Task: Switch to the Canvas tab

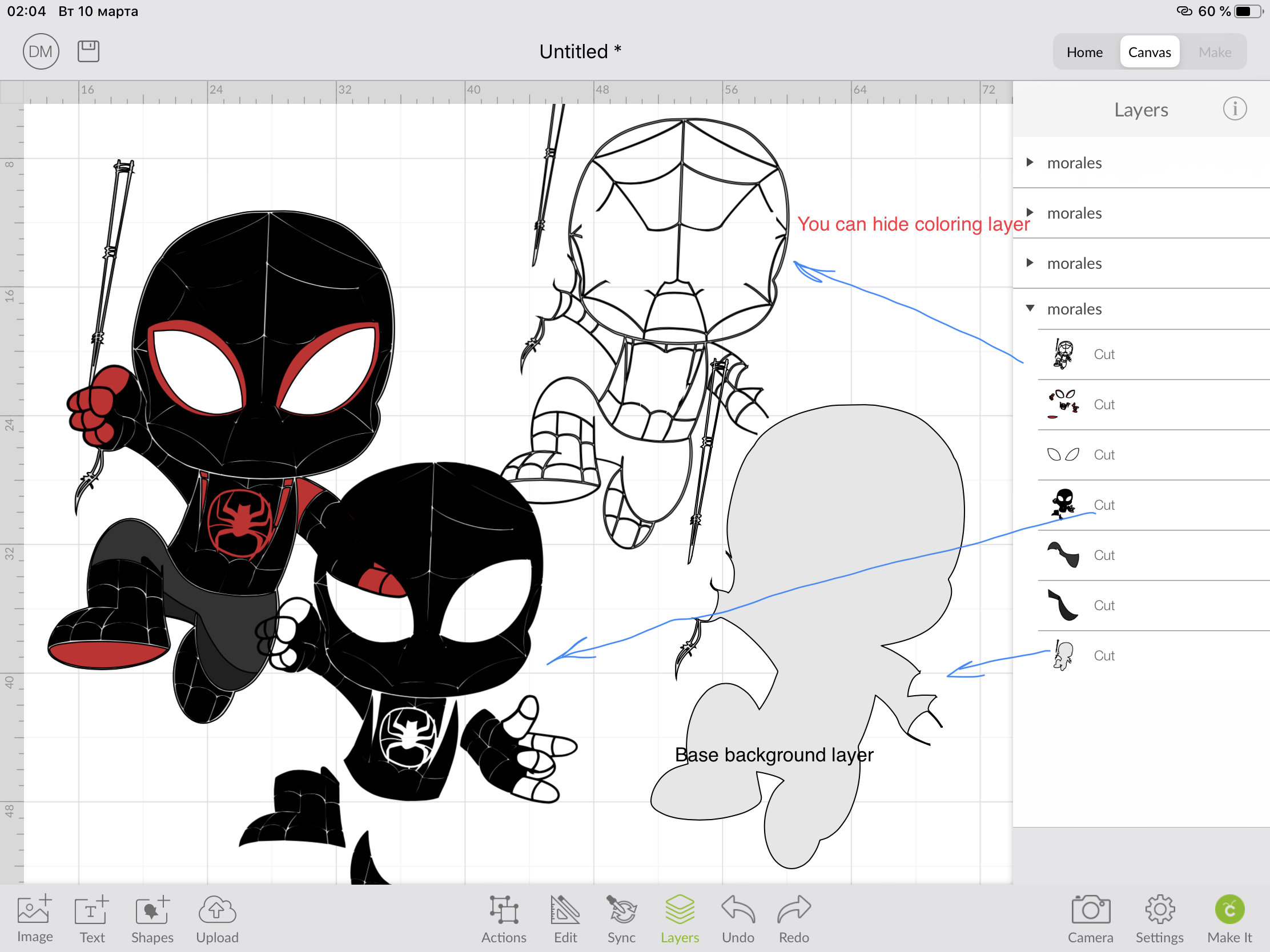Action: [1150, 52]
